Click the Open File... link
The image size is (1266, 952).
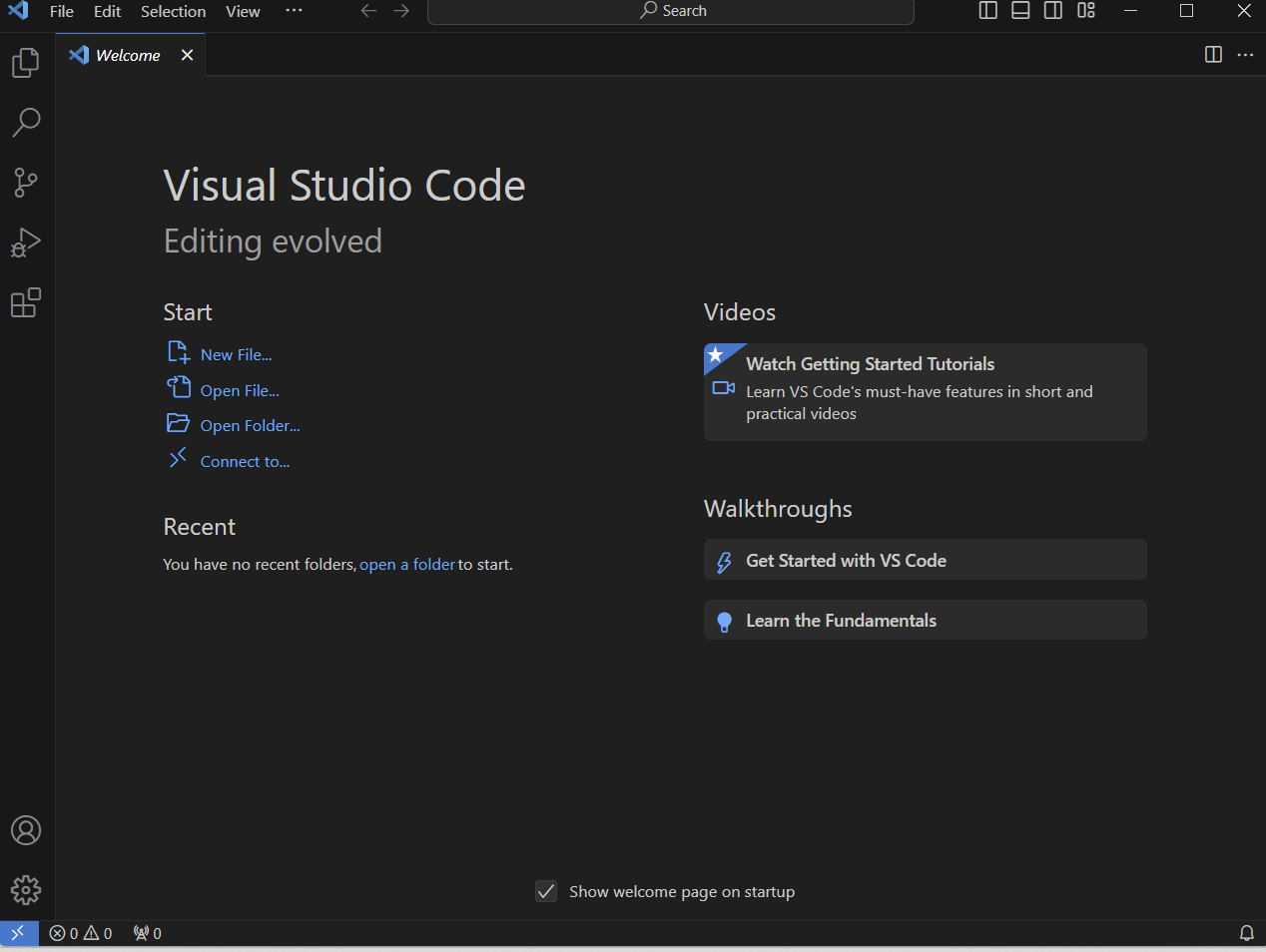tap(240, 391)
